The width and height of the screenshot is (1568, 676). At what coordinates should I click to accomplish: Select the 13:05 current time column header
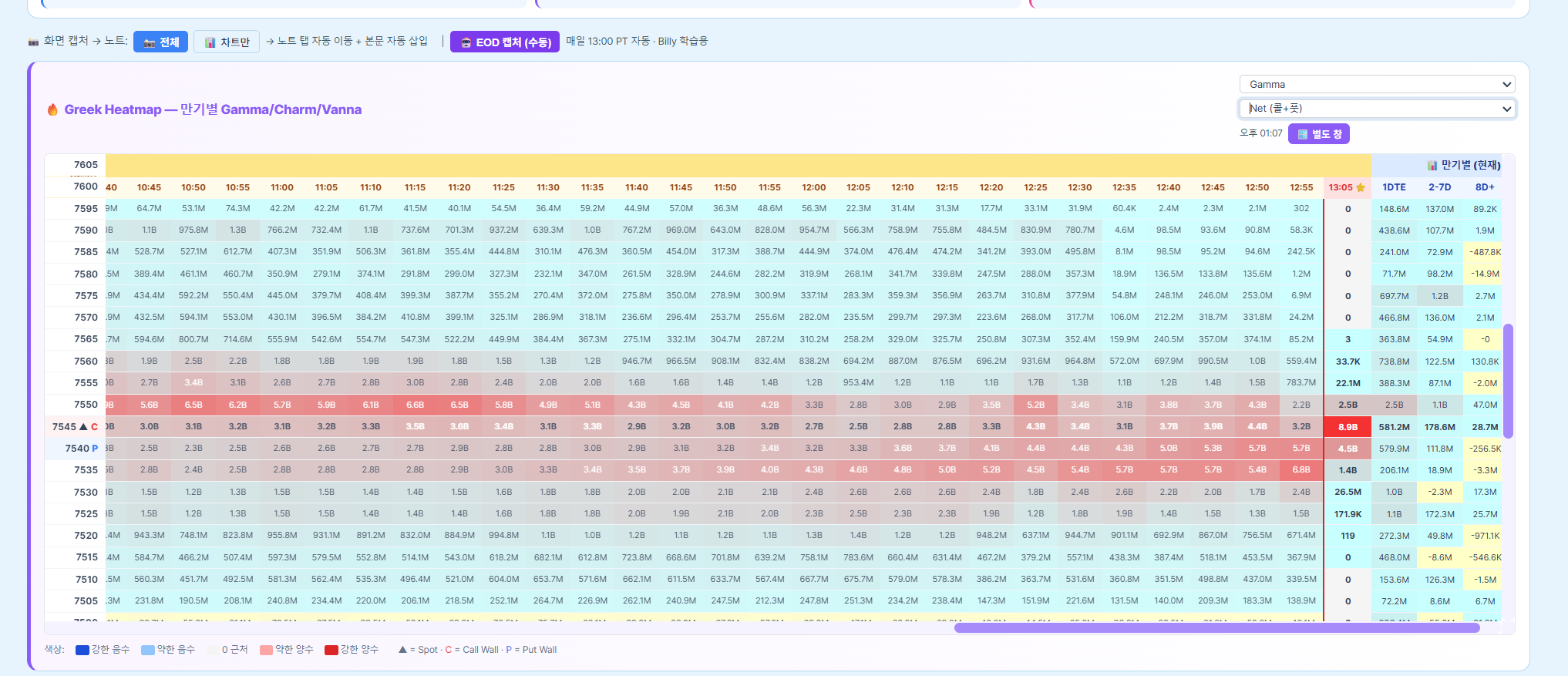pos(1347,187)
